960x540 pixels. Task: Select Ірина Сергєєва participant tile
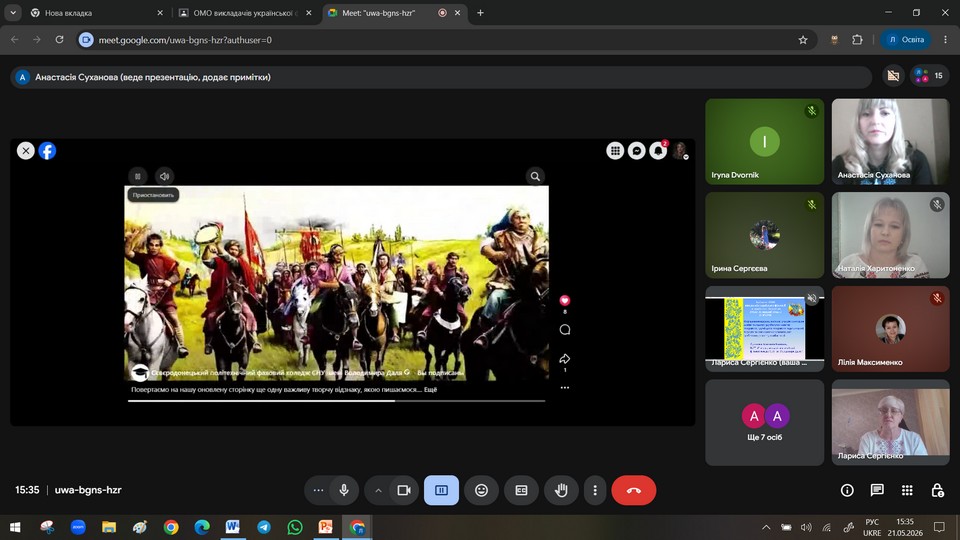[765, 235]
